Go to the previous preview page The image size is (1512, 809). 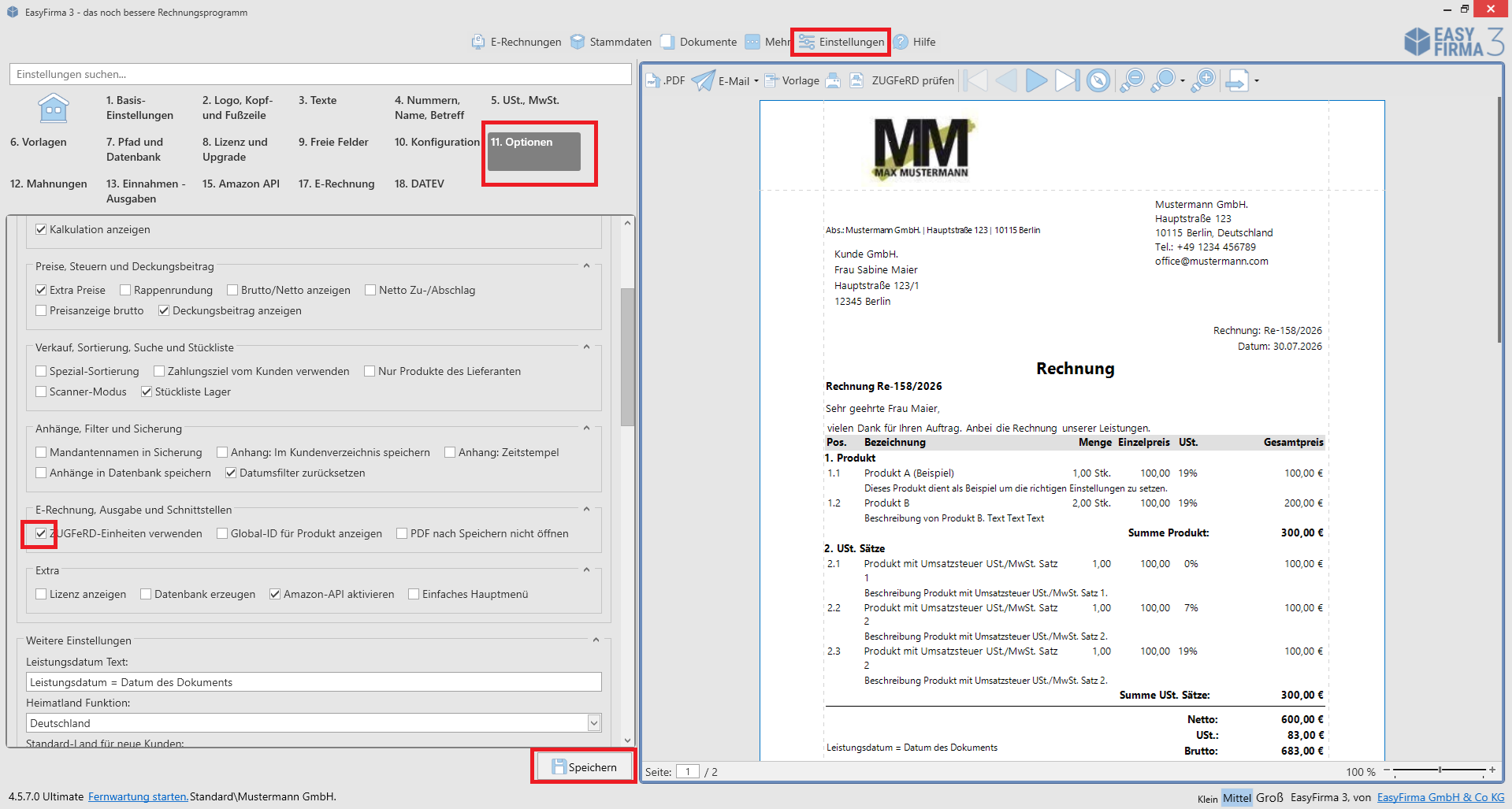tap(1006, 80)
